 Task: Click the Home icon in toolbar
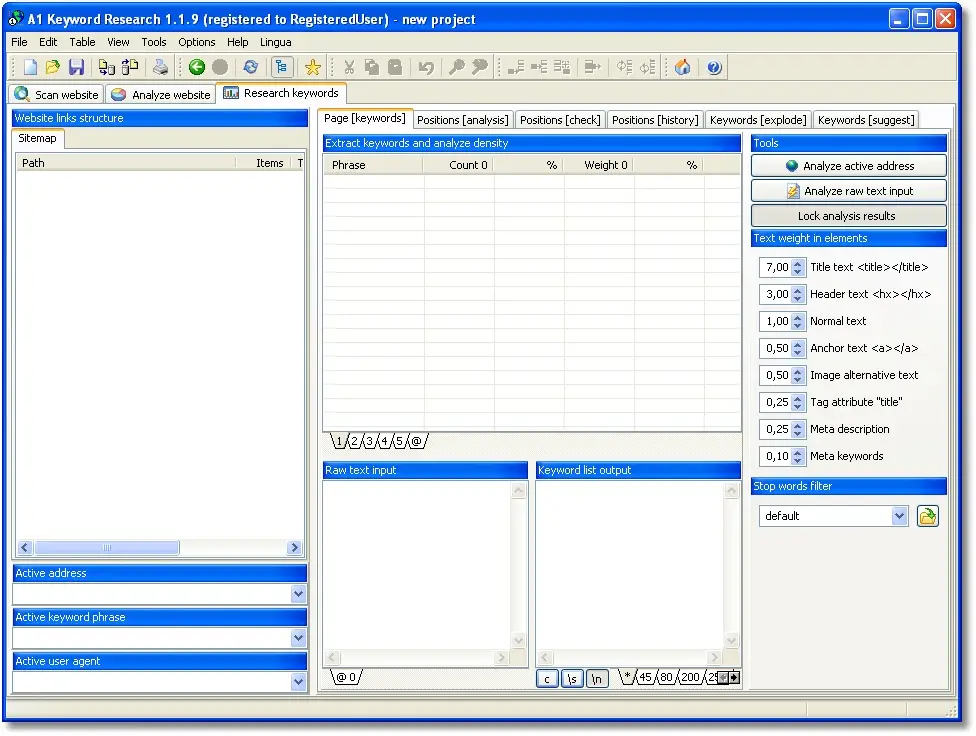682,67
